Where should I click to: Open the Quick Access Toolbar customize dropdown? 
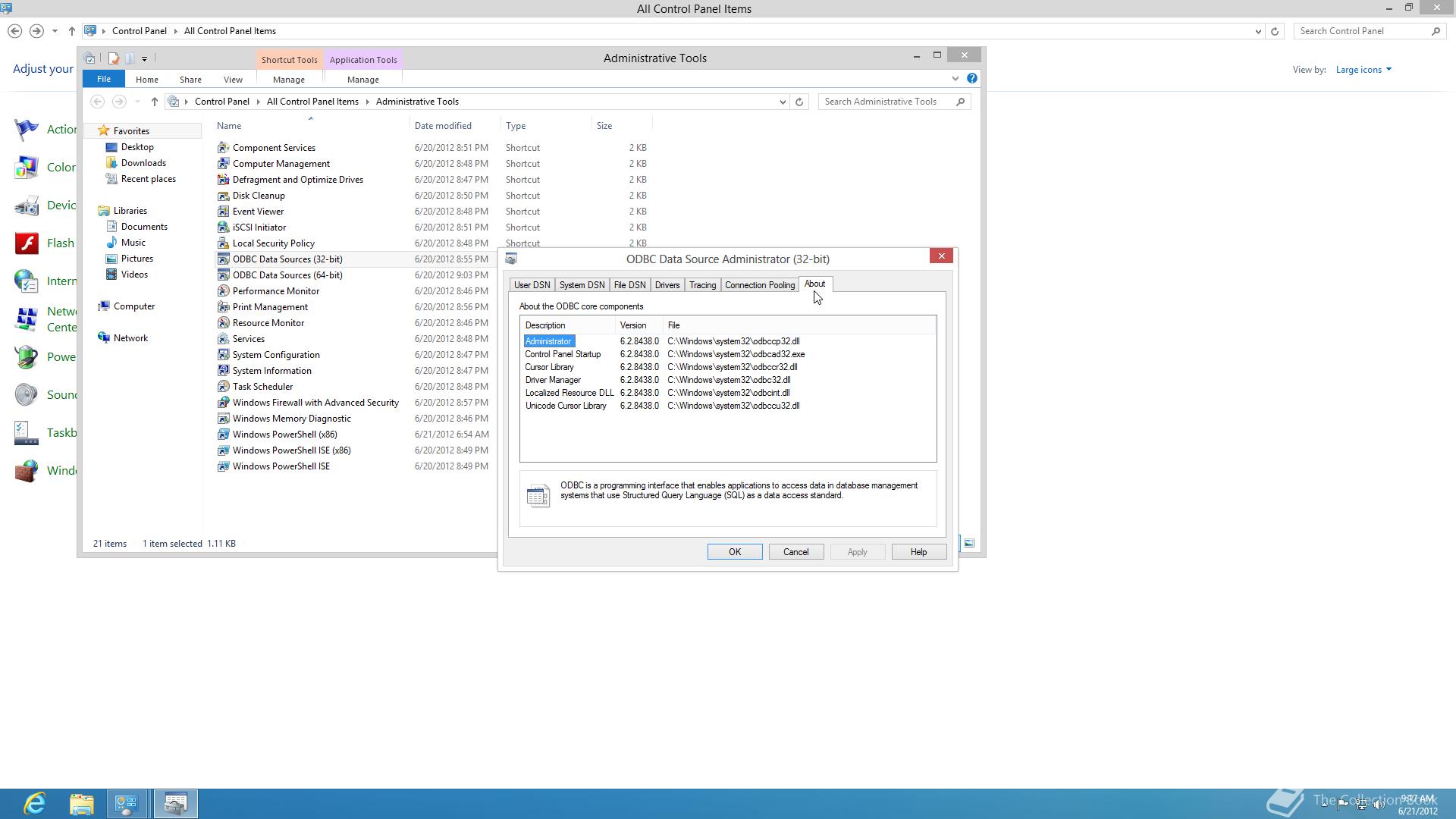click(x=144, y=58)
